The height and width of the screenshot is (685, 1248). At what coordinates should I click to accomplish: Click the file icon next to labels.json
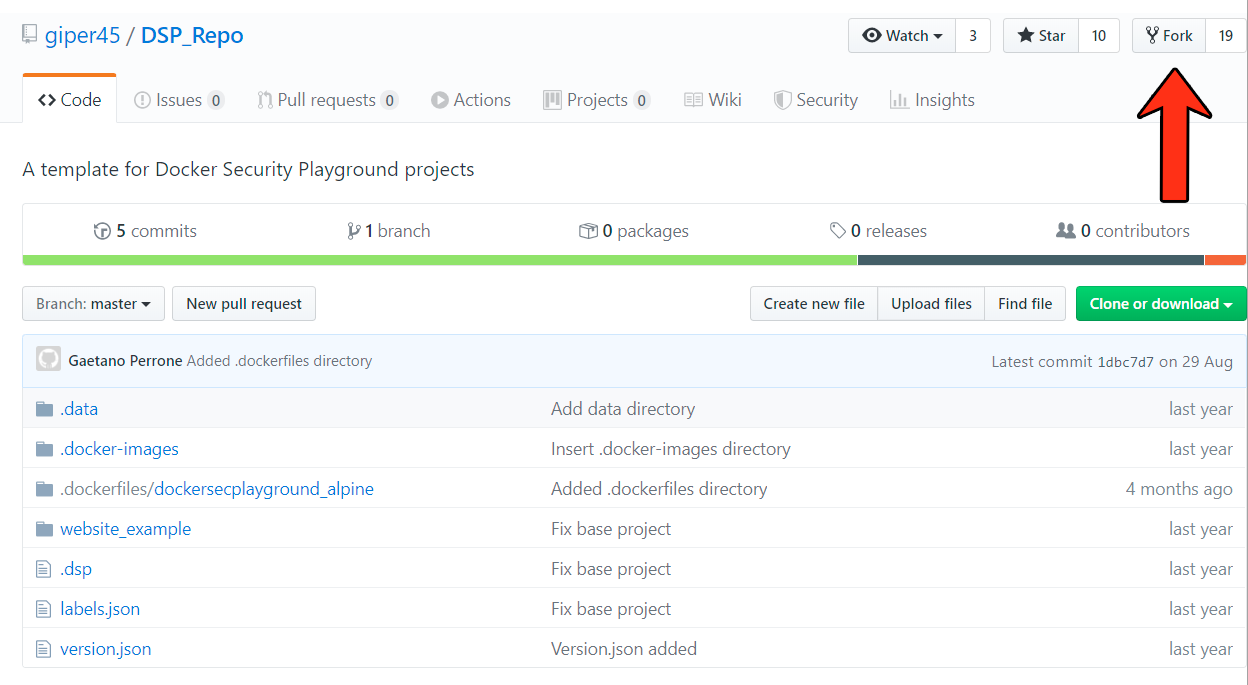pyautogui.click(x=43, y=609)
